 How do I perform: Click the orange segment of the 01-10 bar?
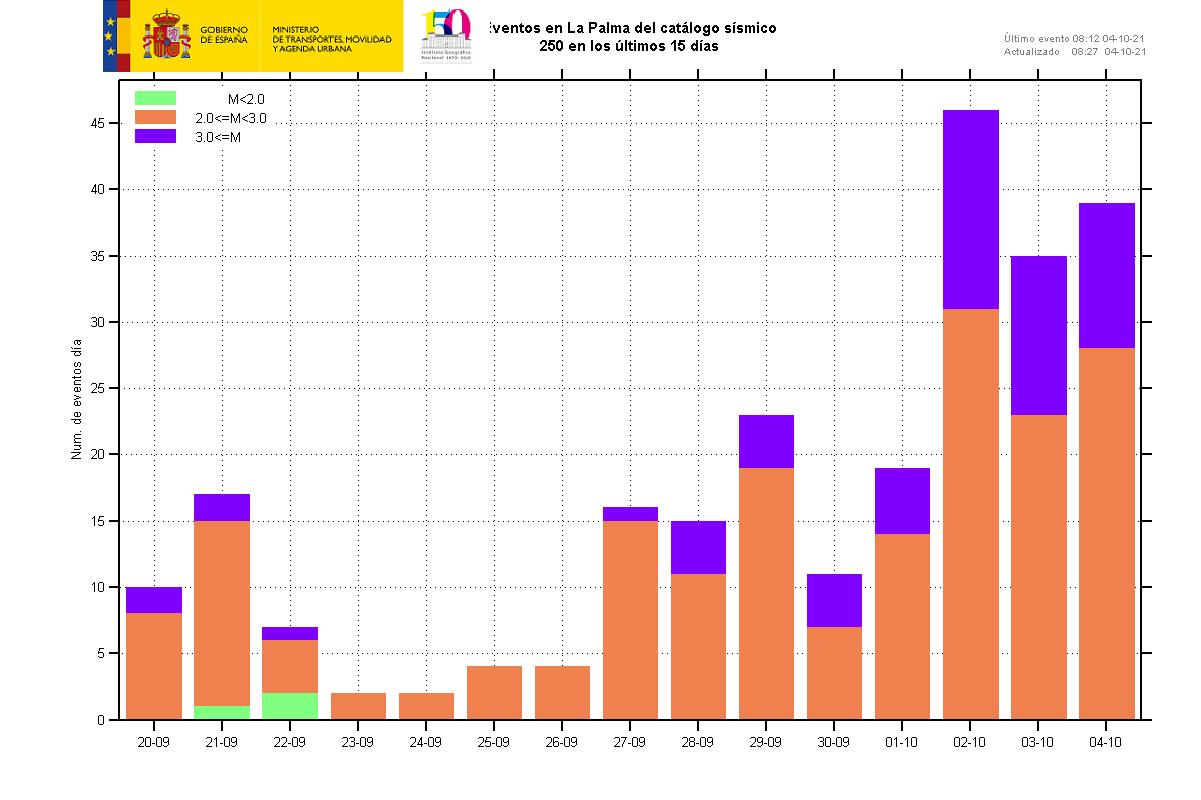point(902,627)
